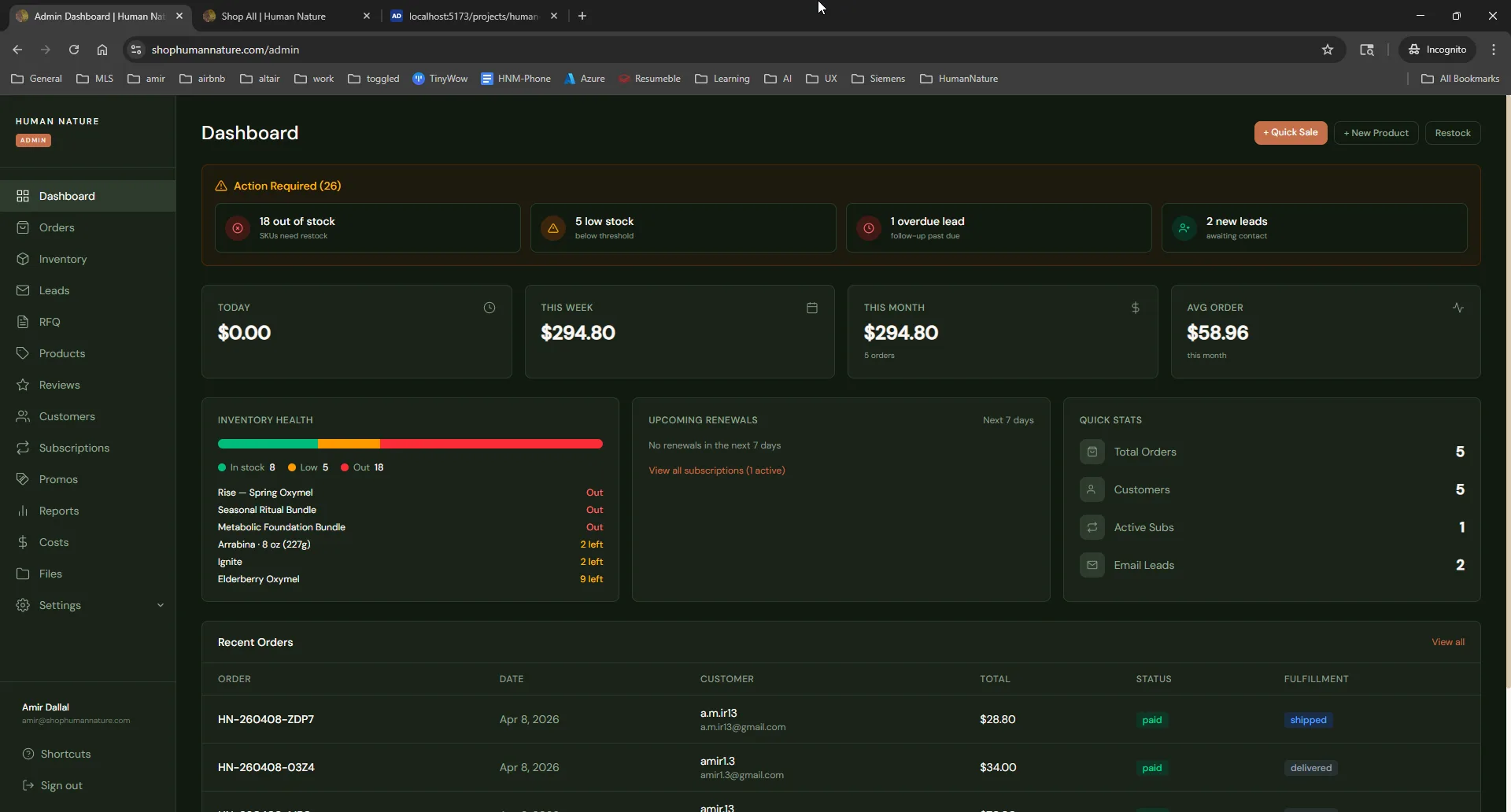Click the shipped fulfillment badge
1511x812 pixels.
click(x=1308, y=720)
